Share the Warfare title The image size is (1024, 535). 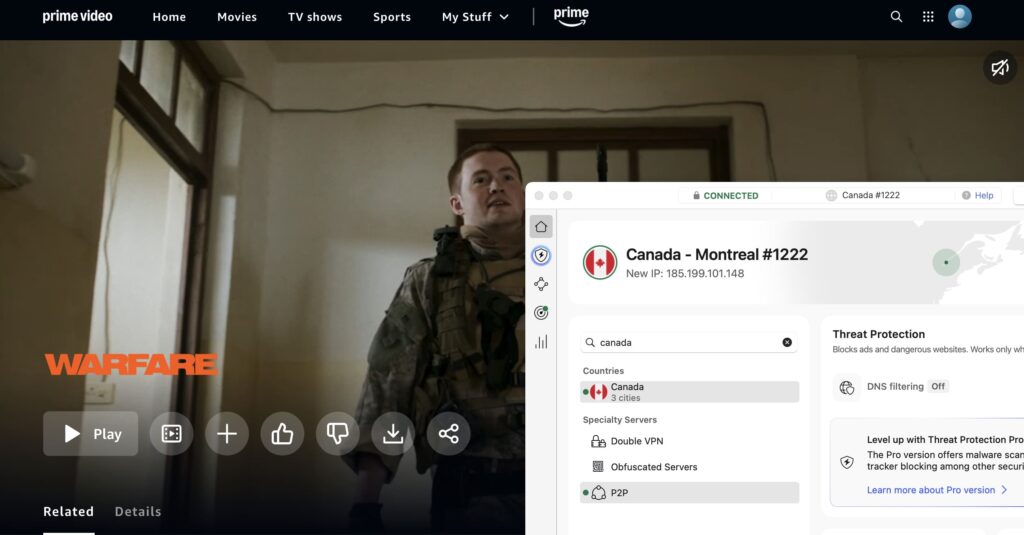(x=449, y=434)
